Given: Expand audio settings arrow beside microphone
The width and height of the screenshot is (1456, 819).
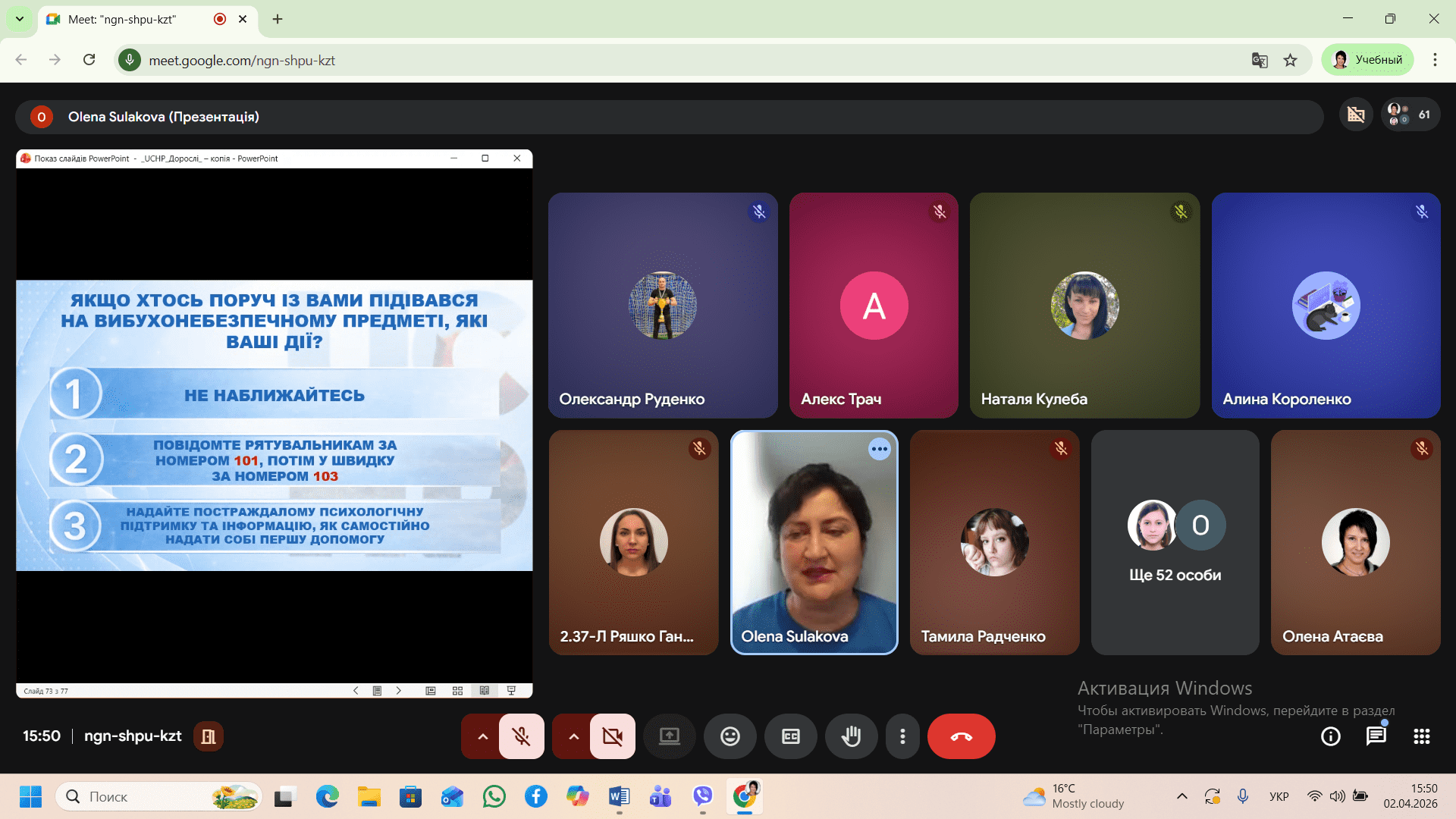Looking at the screenshot, I should 482,736.
